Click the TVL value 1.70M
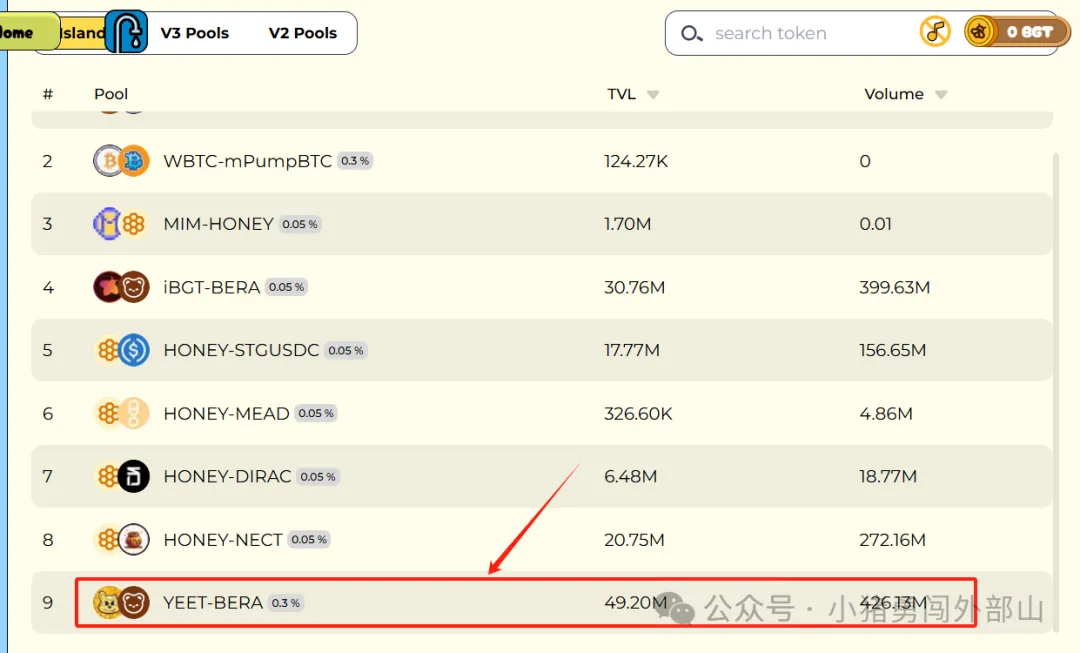Image resolution: width=1080 pixels, height=653 pixels. tap(627, 224)
